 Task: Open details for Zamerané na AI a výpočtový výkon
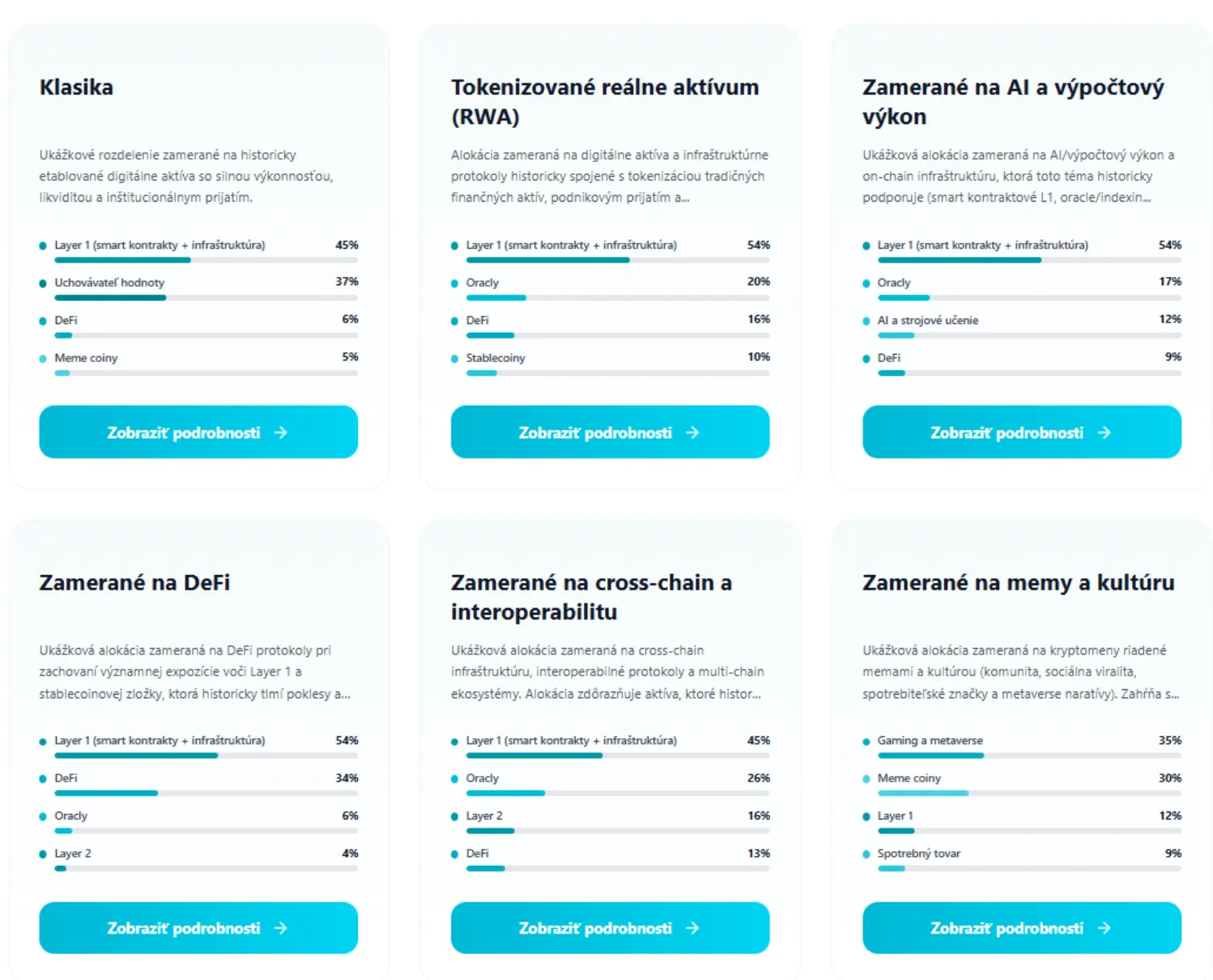point(1021,432)
